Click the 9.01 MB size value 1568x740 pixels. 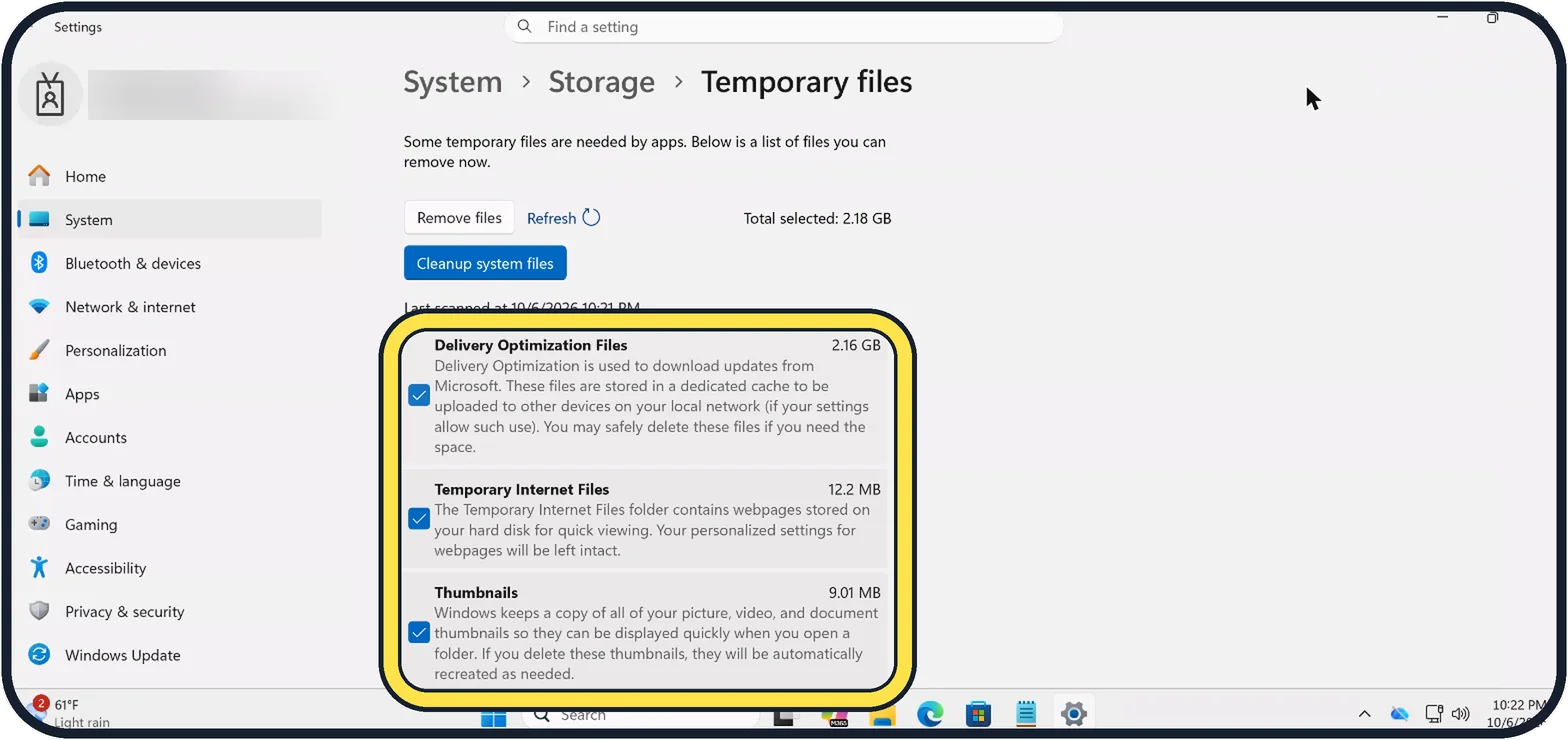[855, 592]
